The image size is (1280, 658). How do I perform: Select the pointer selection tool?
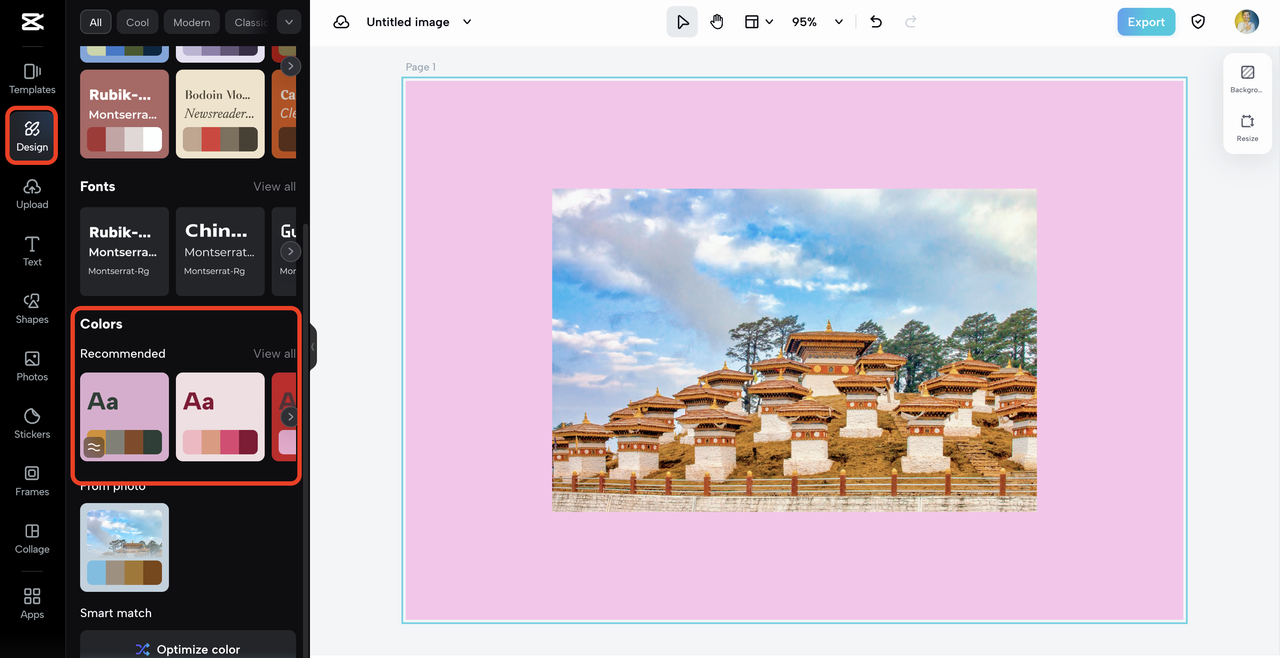682,22
